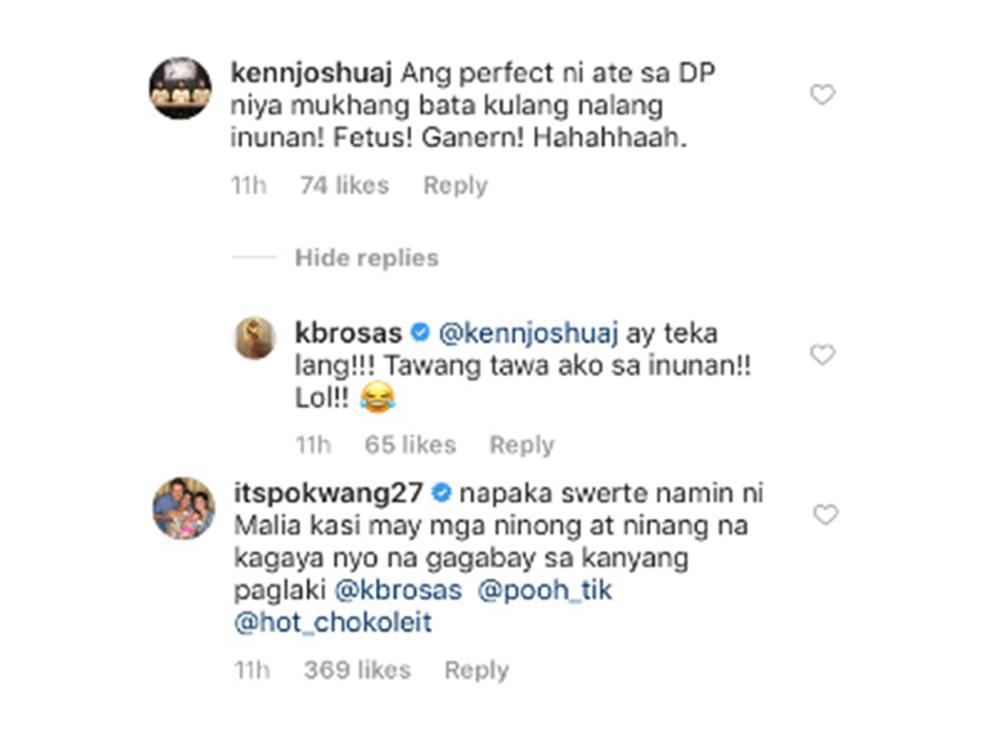Reply to kennjoshuaj's comment
The image size is (1000, 750).
pos(455,185)
